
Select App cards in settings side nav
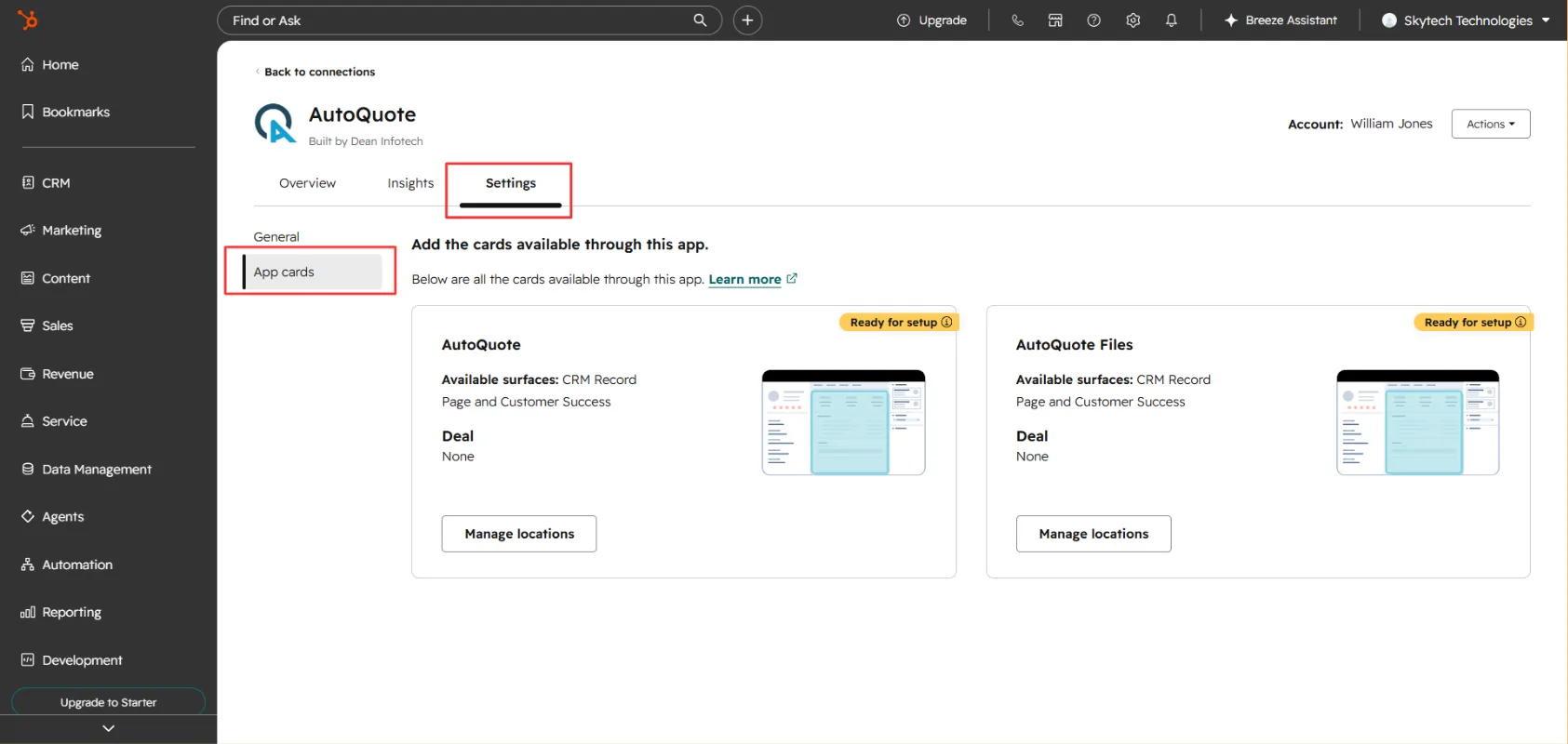tap(313, 272)
